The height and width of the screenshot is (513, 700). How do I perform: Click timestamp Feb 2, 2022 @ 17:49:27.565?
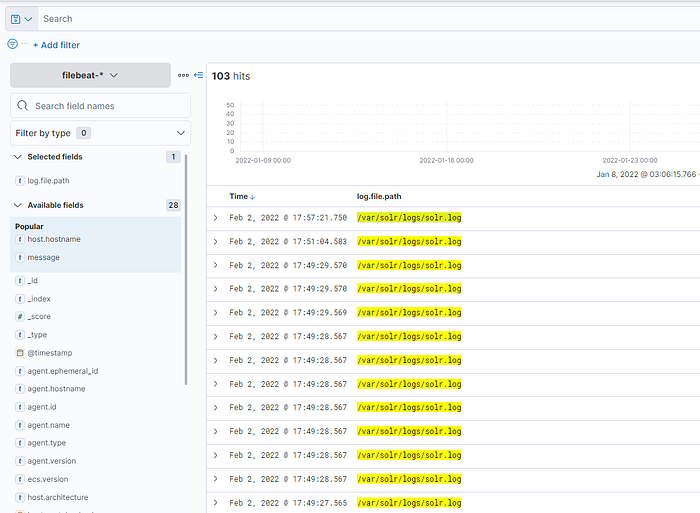click(288, 503)
